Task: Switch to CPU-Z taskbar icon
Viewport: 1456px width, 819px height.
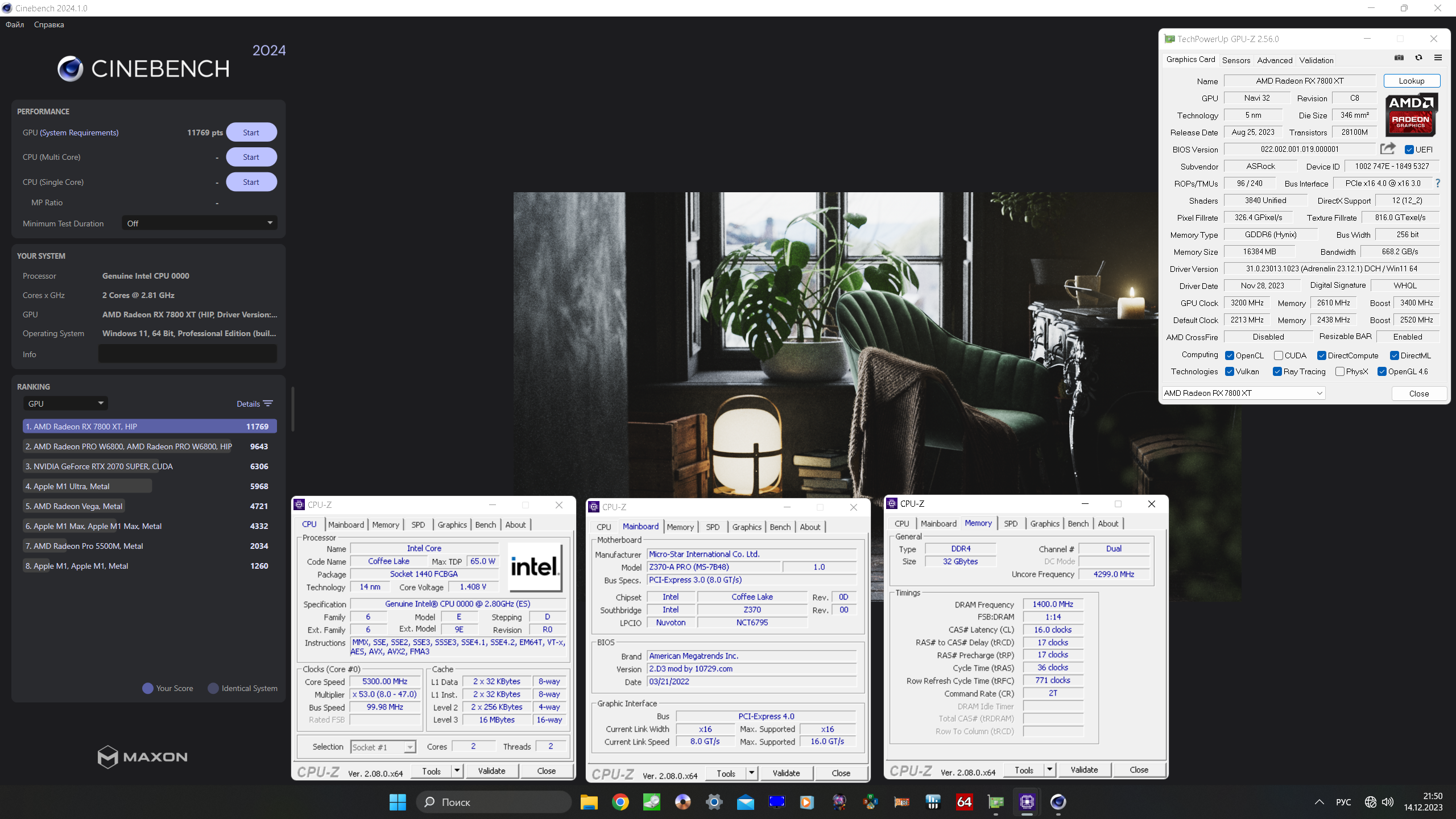Action: [1027, 802]
